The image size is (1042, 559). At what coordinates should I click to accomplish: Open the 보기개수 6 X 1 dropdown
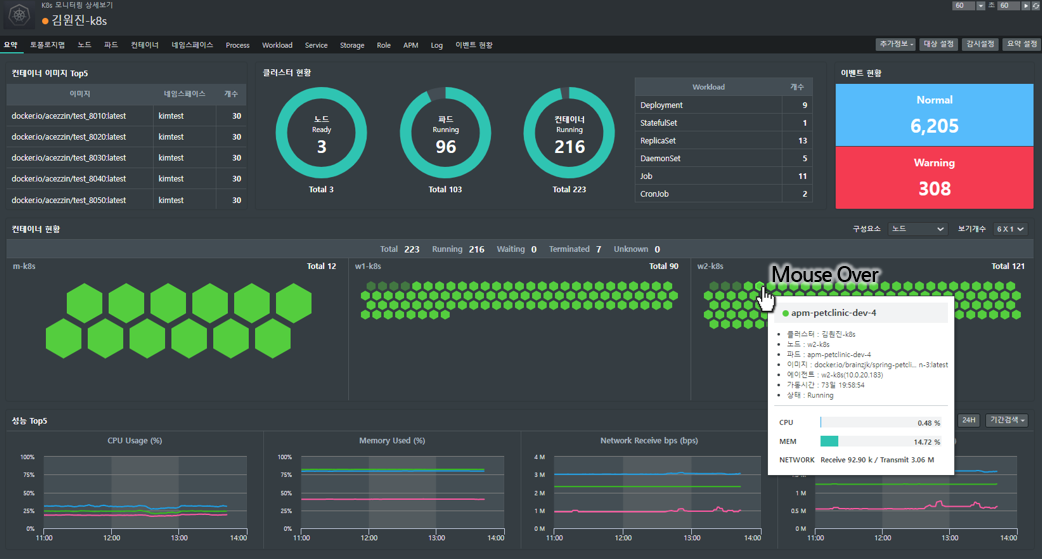pos(1010,229)
